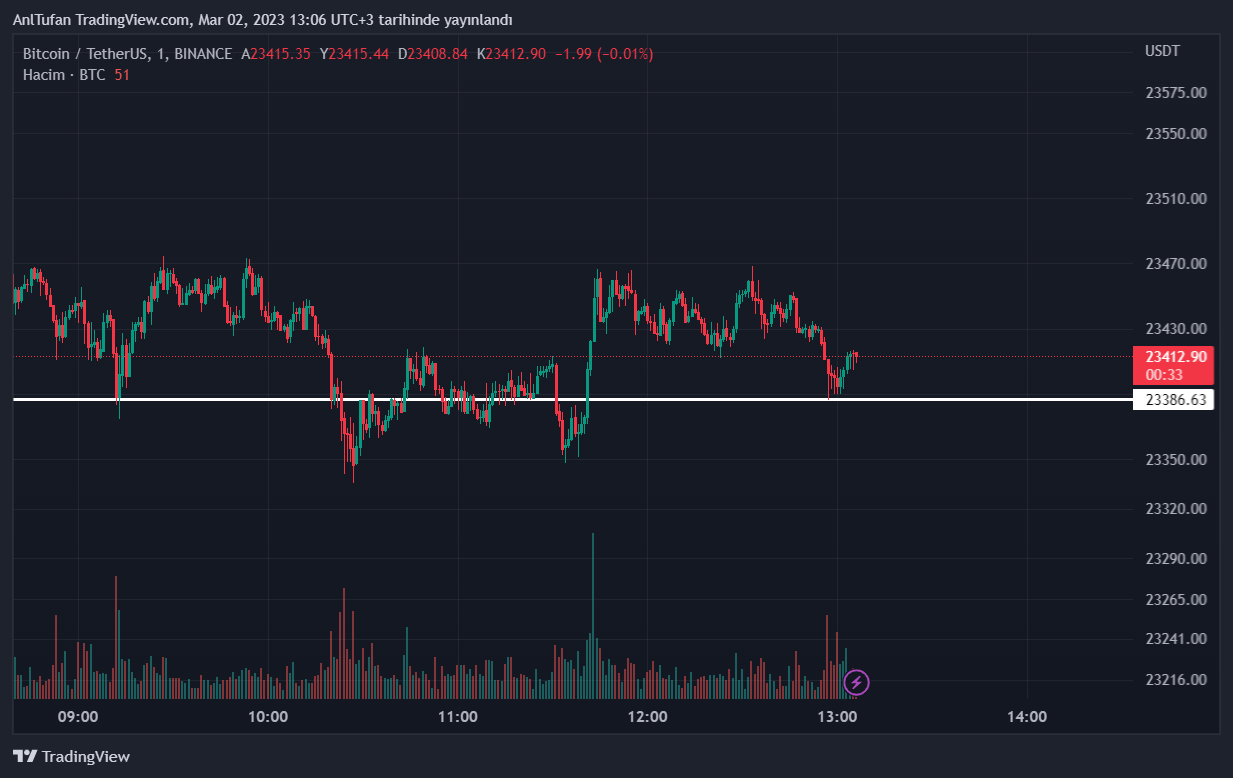Image resolution: width=1233 pixels, height=778 pixels.
Task: Click the 23575.00 price scale label
Action: [1175, 93]
